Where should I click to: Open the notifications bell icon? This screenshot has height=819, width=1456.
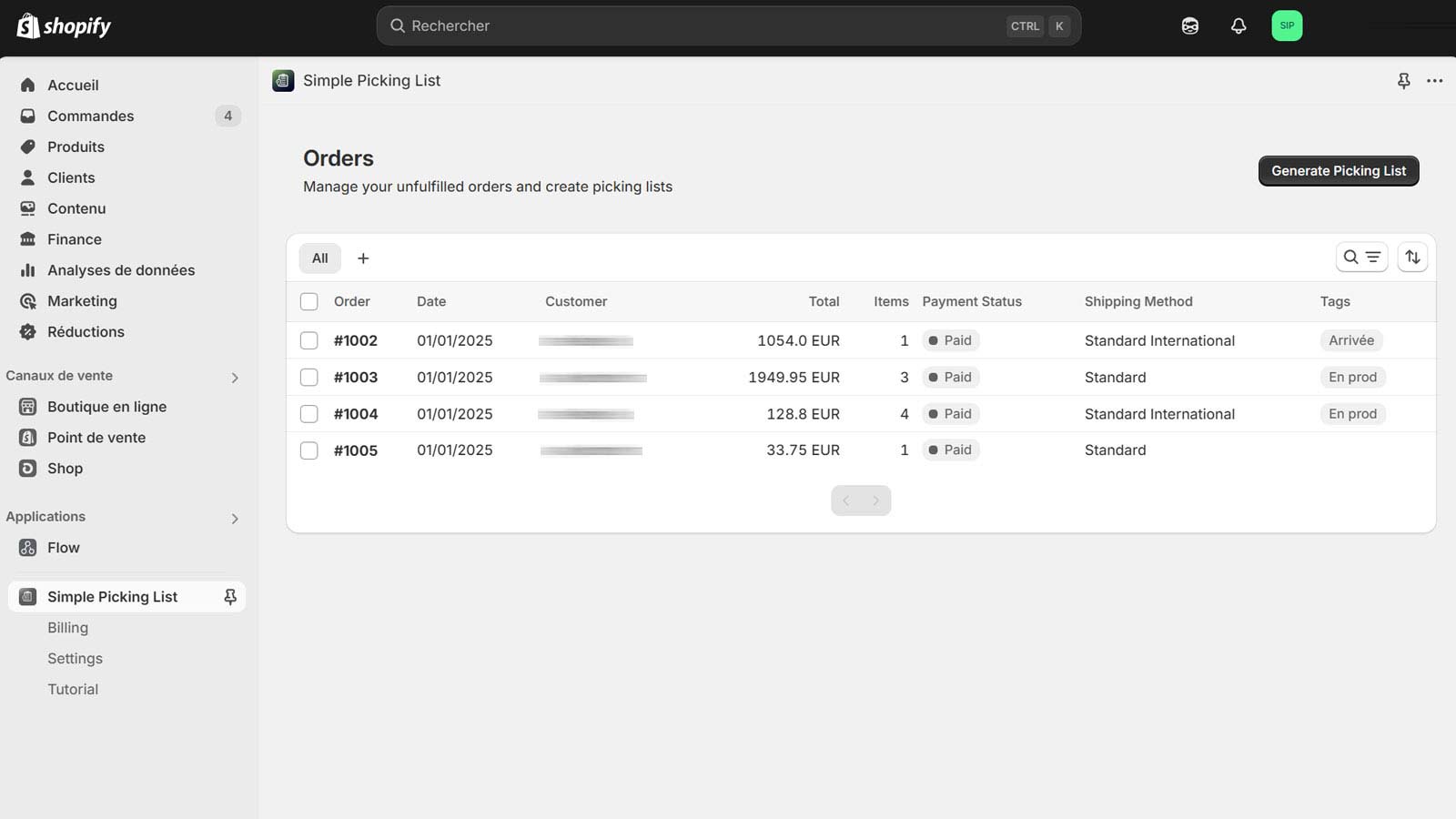pos(1238,26)
